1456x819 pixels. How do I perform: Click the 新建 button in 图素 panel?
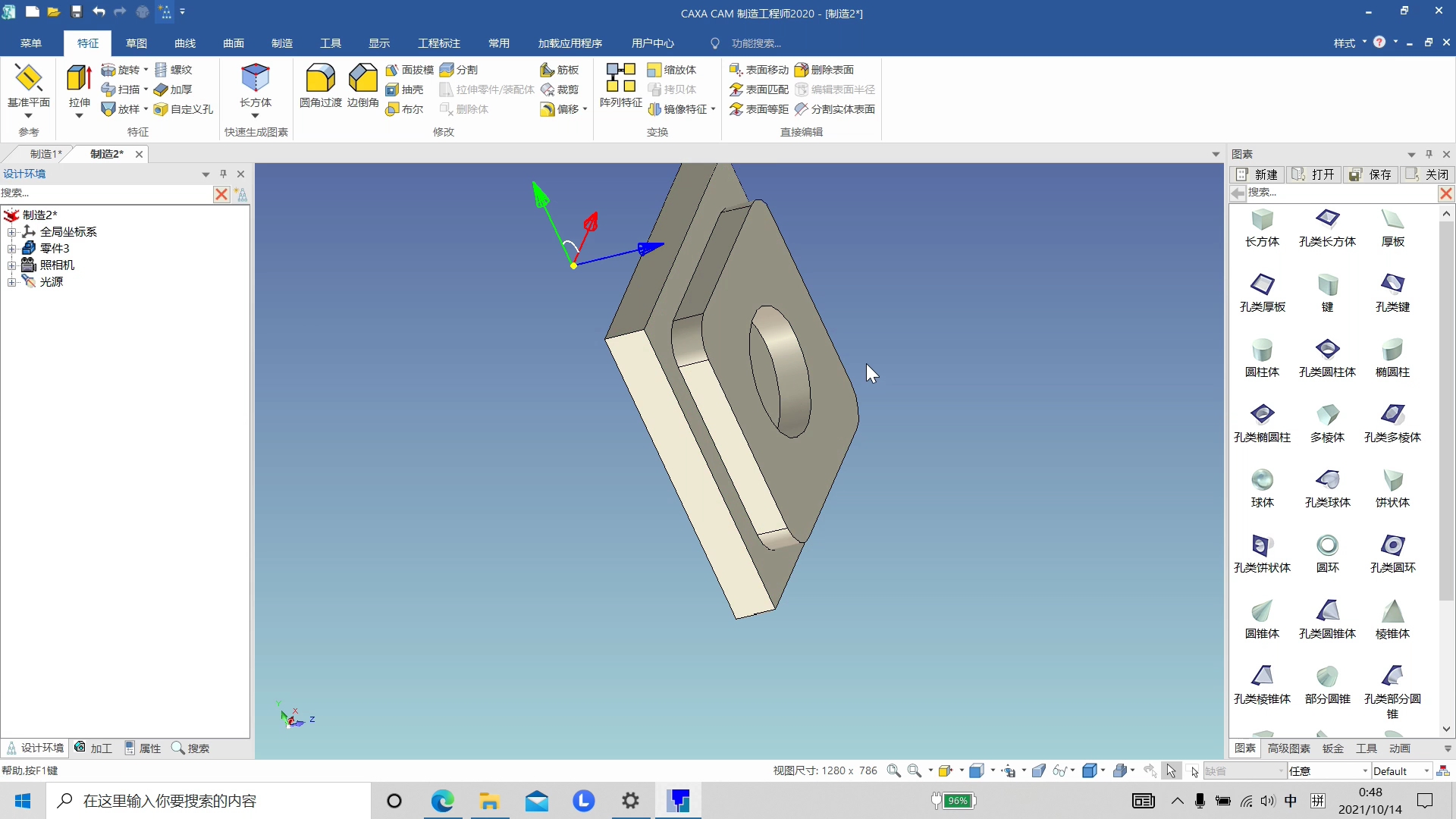click(1257, 174)
